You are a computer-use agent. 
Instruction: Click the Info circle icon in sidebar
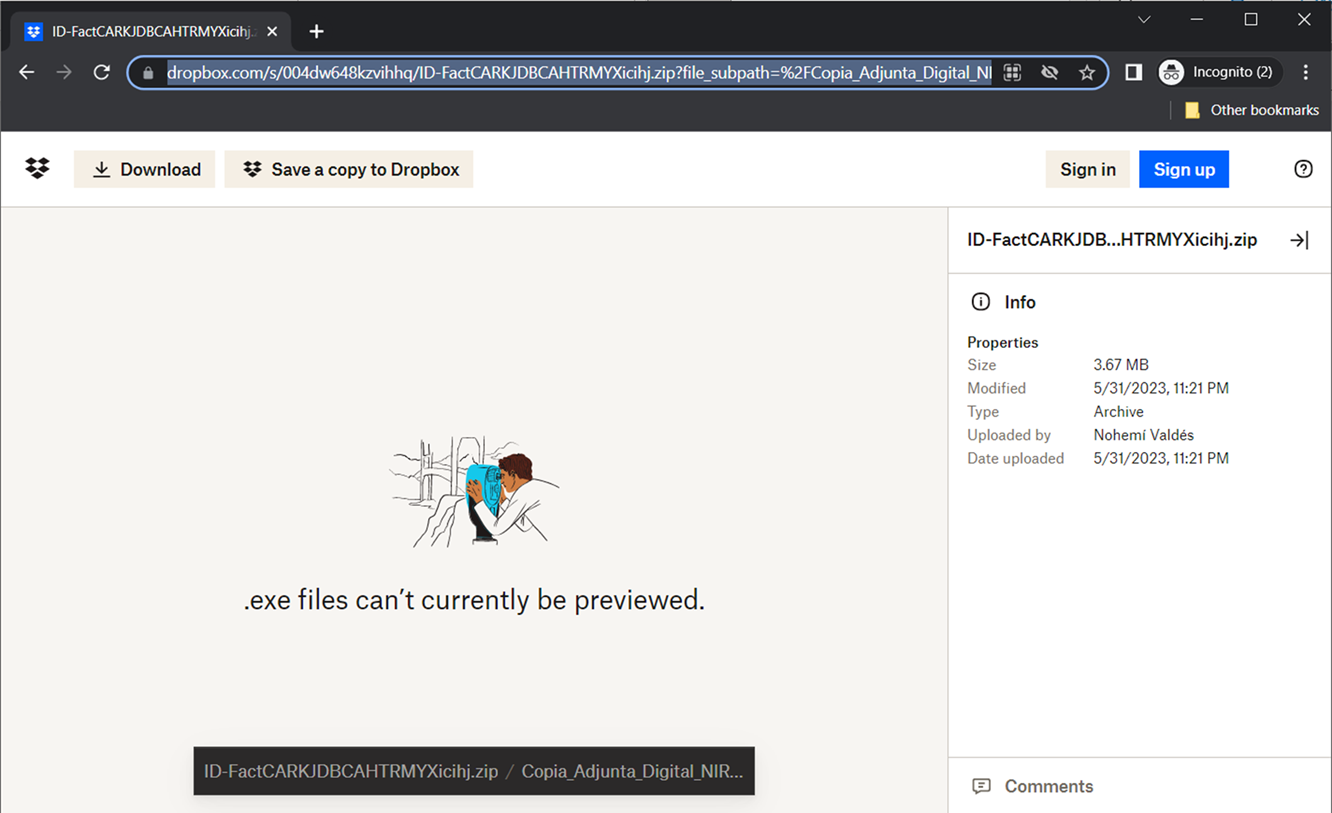[981, 302]
